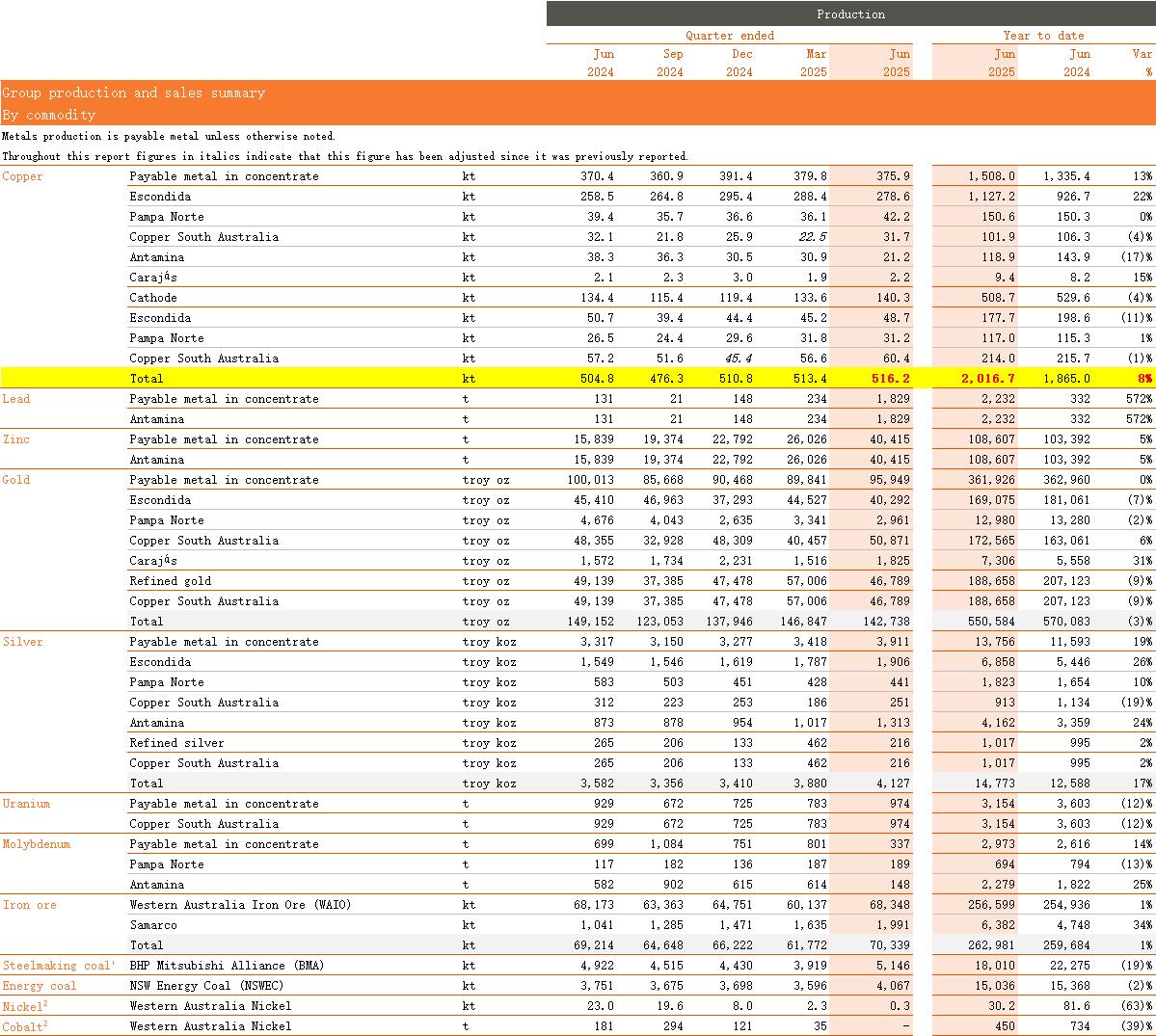Select the Copper commodity label
1156x1036 pixels.
[x=23, y=176]
